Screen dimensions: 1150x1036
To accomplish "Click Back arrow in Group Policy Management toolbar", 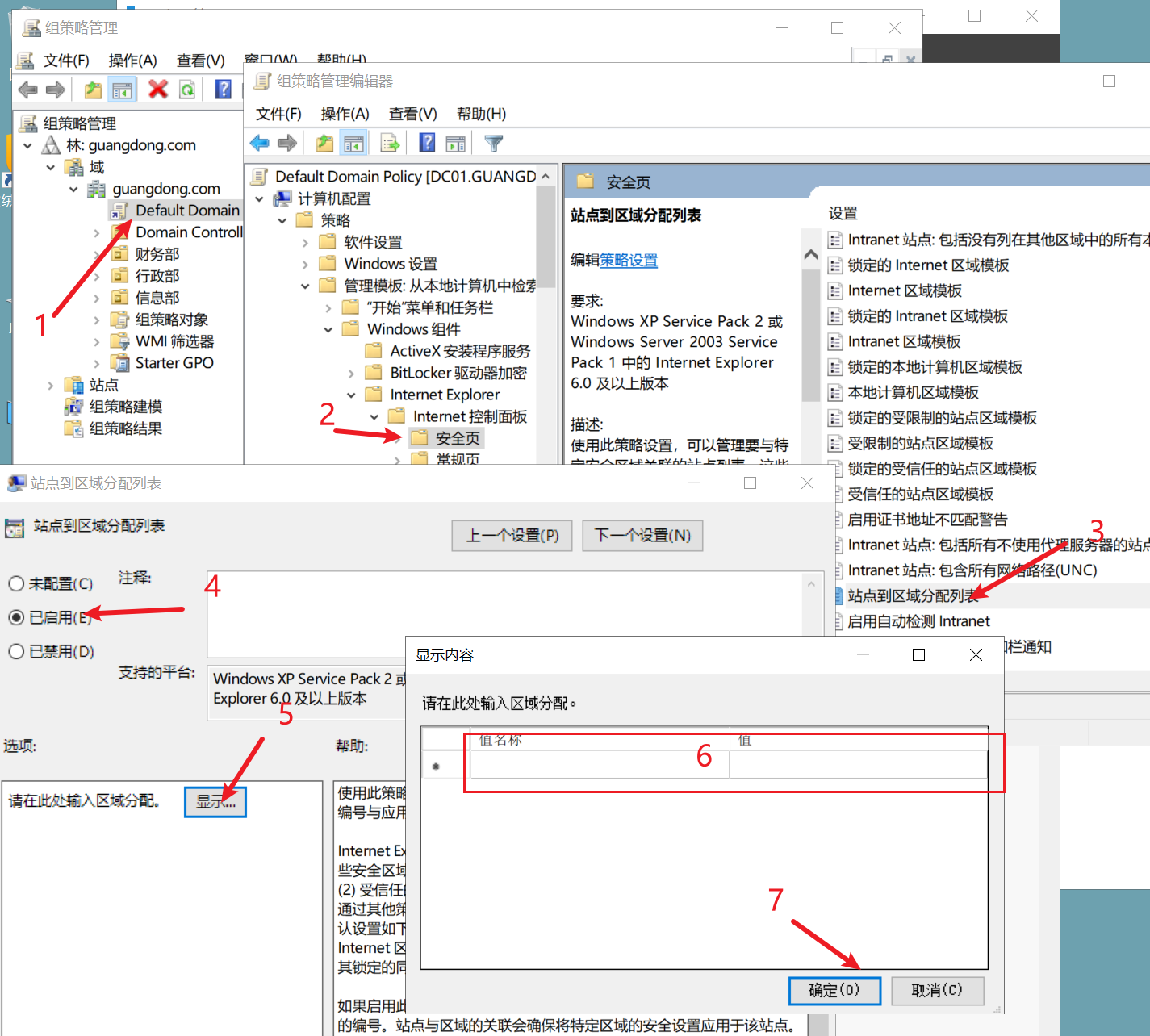I will (x=27, y=90).
